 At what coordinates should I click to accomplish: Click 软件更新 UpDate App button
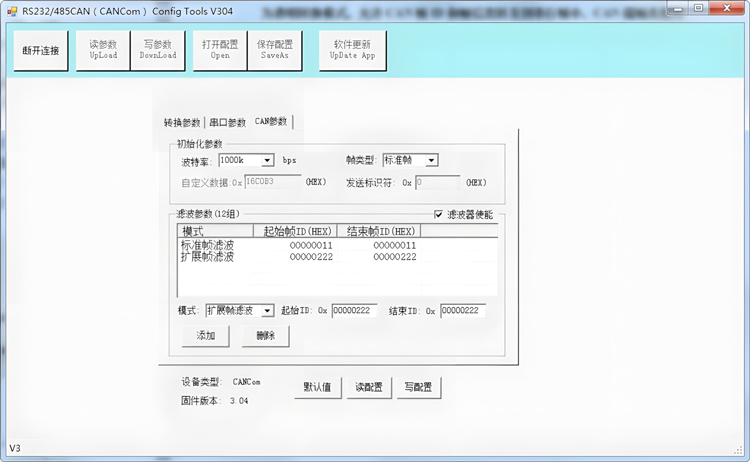pos(351,50)
